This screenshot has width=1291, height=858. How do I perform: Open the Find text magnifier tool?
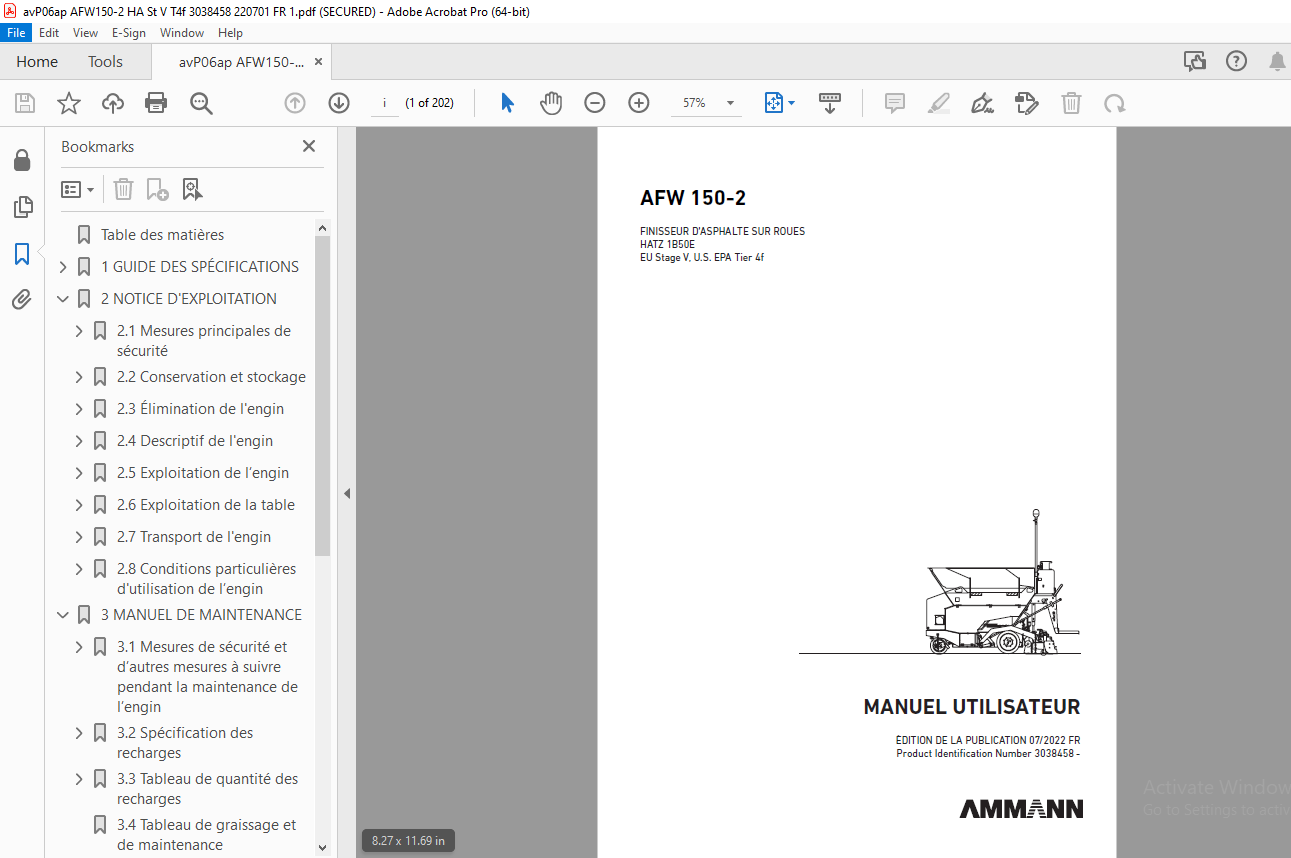(x=201, y=103)
